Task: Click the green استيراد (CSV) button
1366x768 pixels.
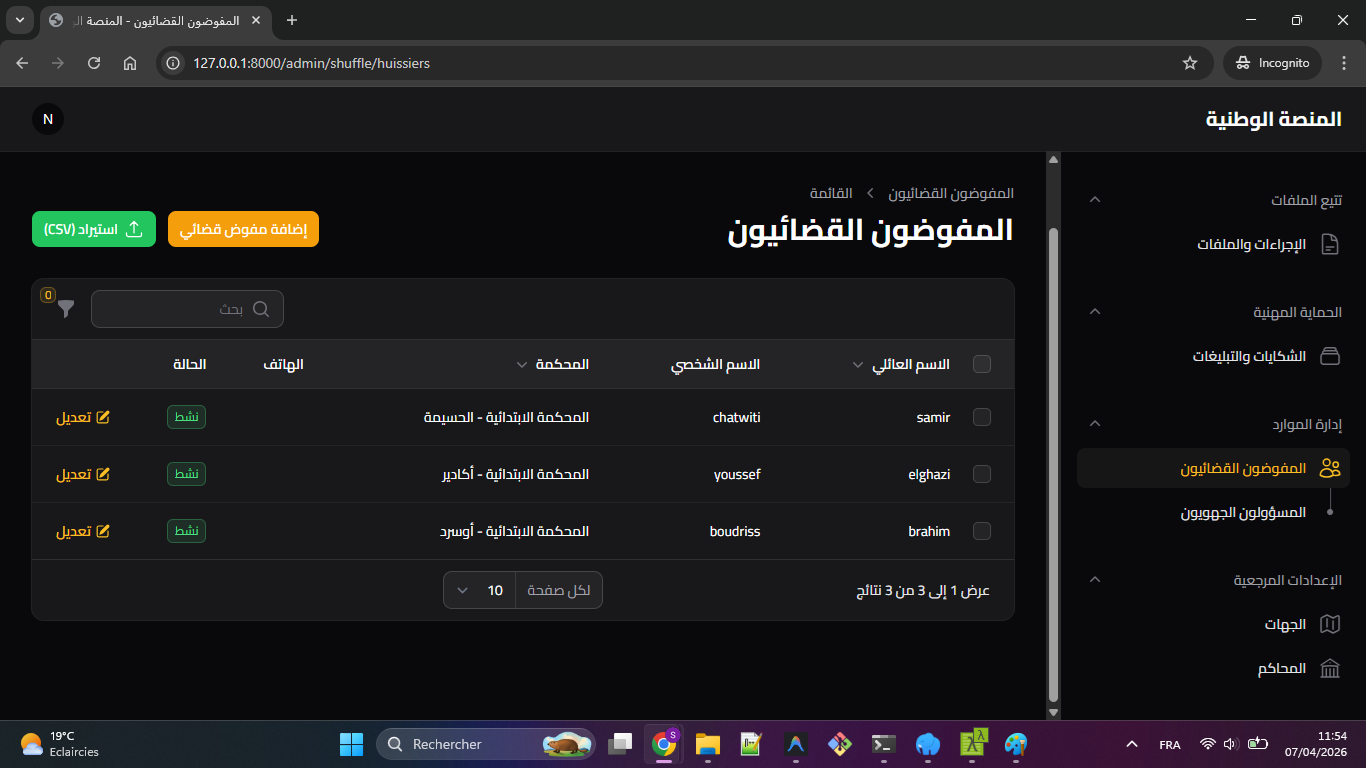Action: [x=94, y=229]
